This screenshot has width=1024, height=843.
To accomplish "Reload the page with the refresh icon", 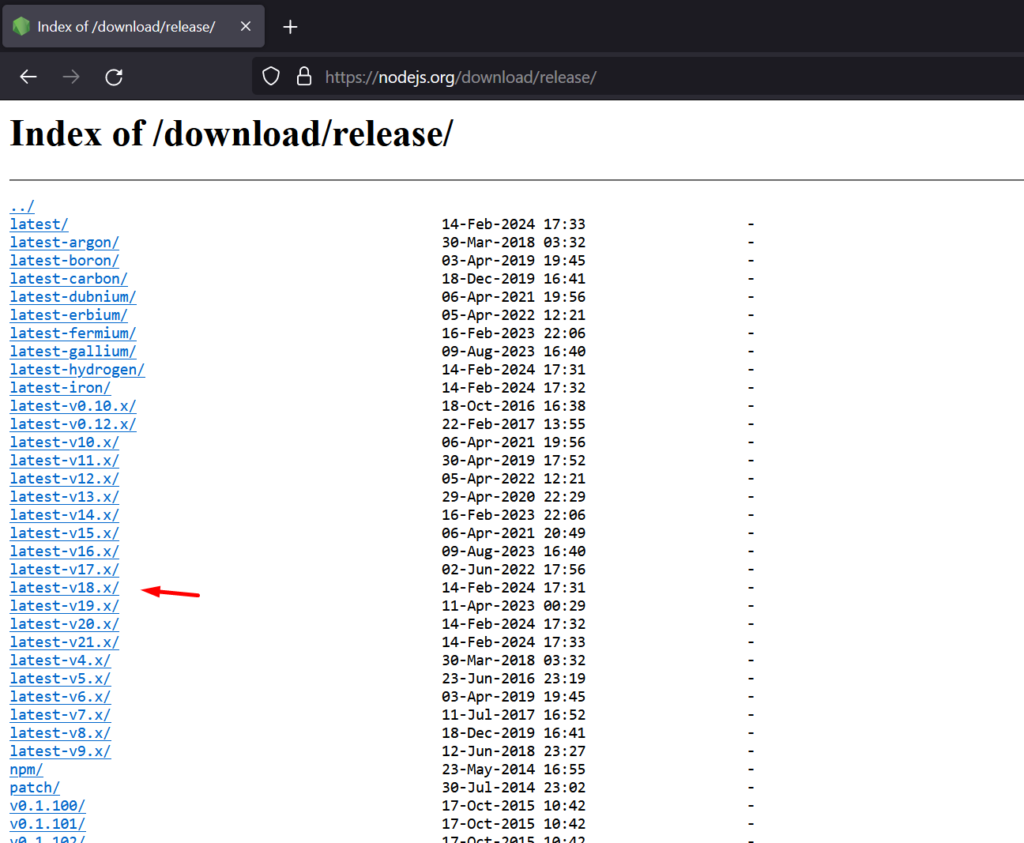I will 114,77.
